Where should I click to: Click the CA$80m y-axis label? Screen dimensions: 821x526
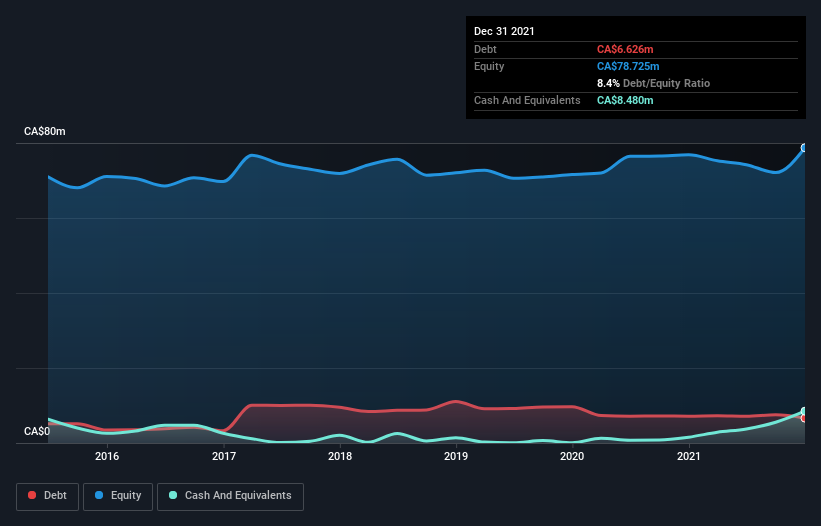pos(45,131)
